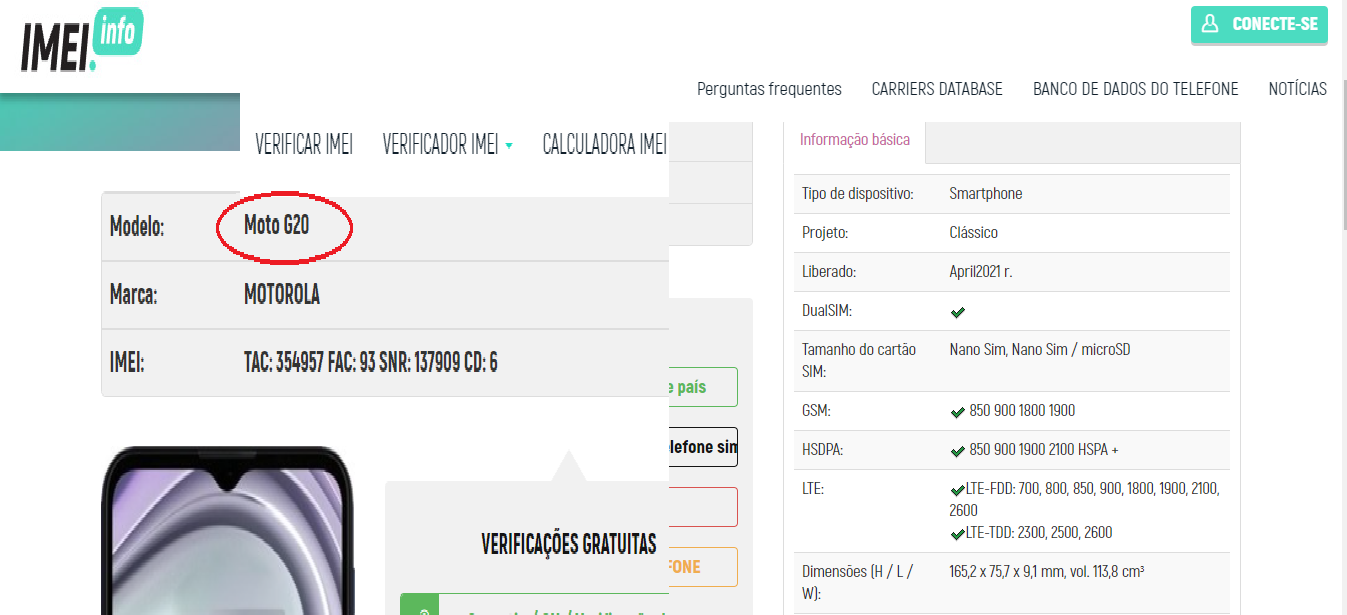Click GSM bands 850 900 1800 1900

pyautogui.click(x=1022, y=411)
